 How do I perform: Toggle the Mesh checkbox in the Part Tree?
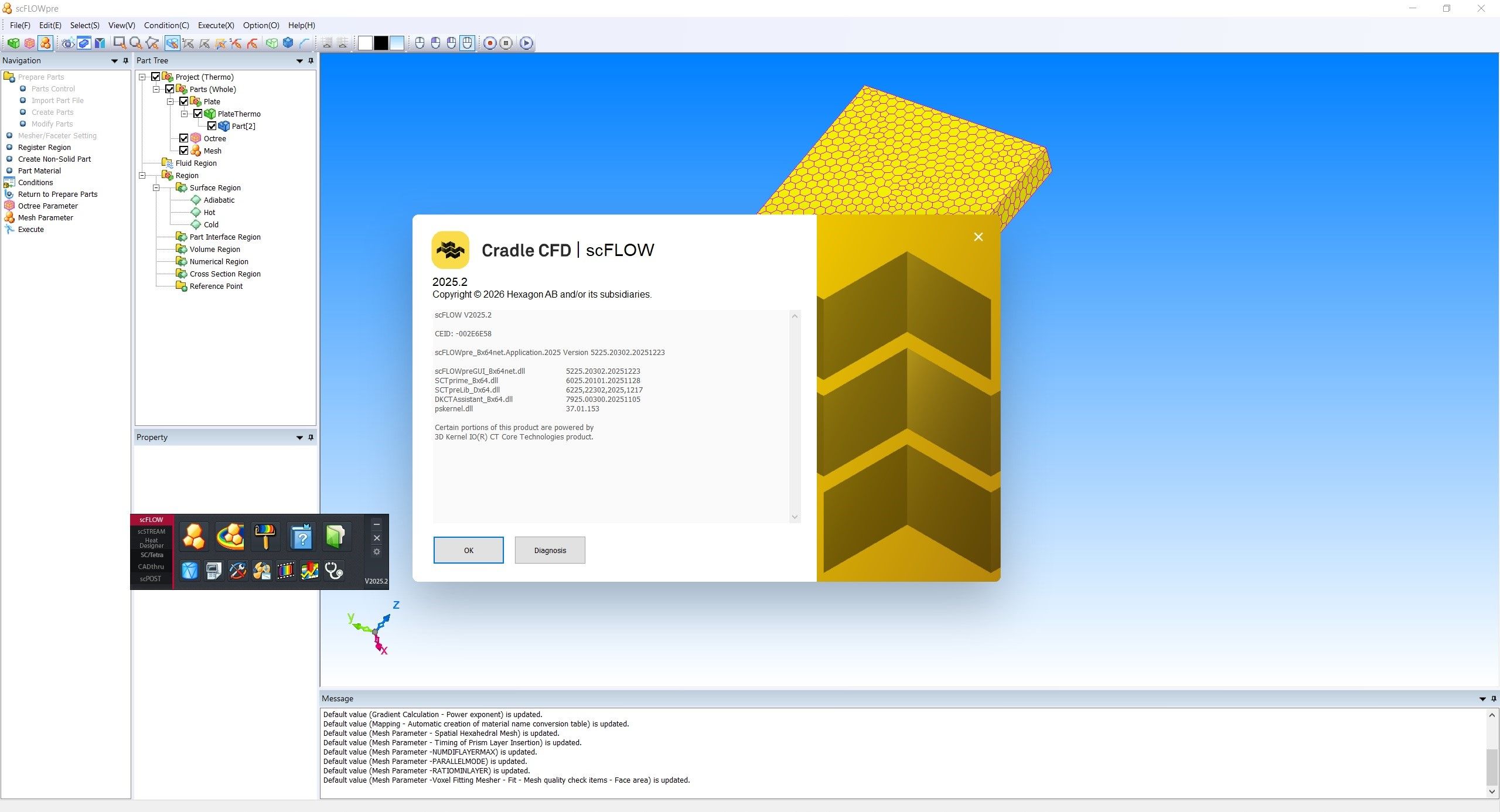click(x=184, y=151)
